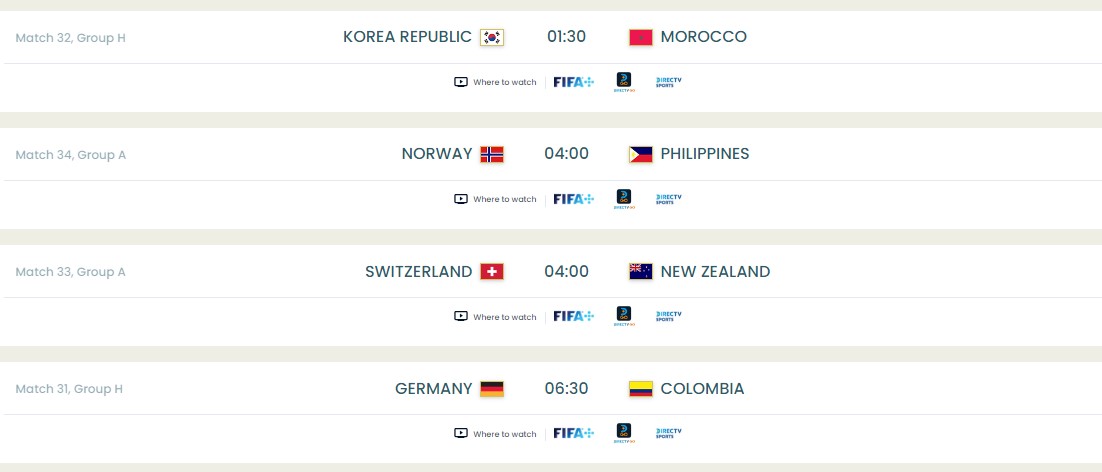
Task: Select the Match 34, Group A label
Action: [x=71, y=155]
